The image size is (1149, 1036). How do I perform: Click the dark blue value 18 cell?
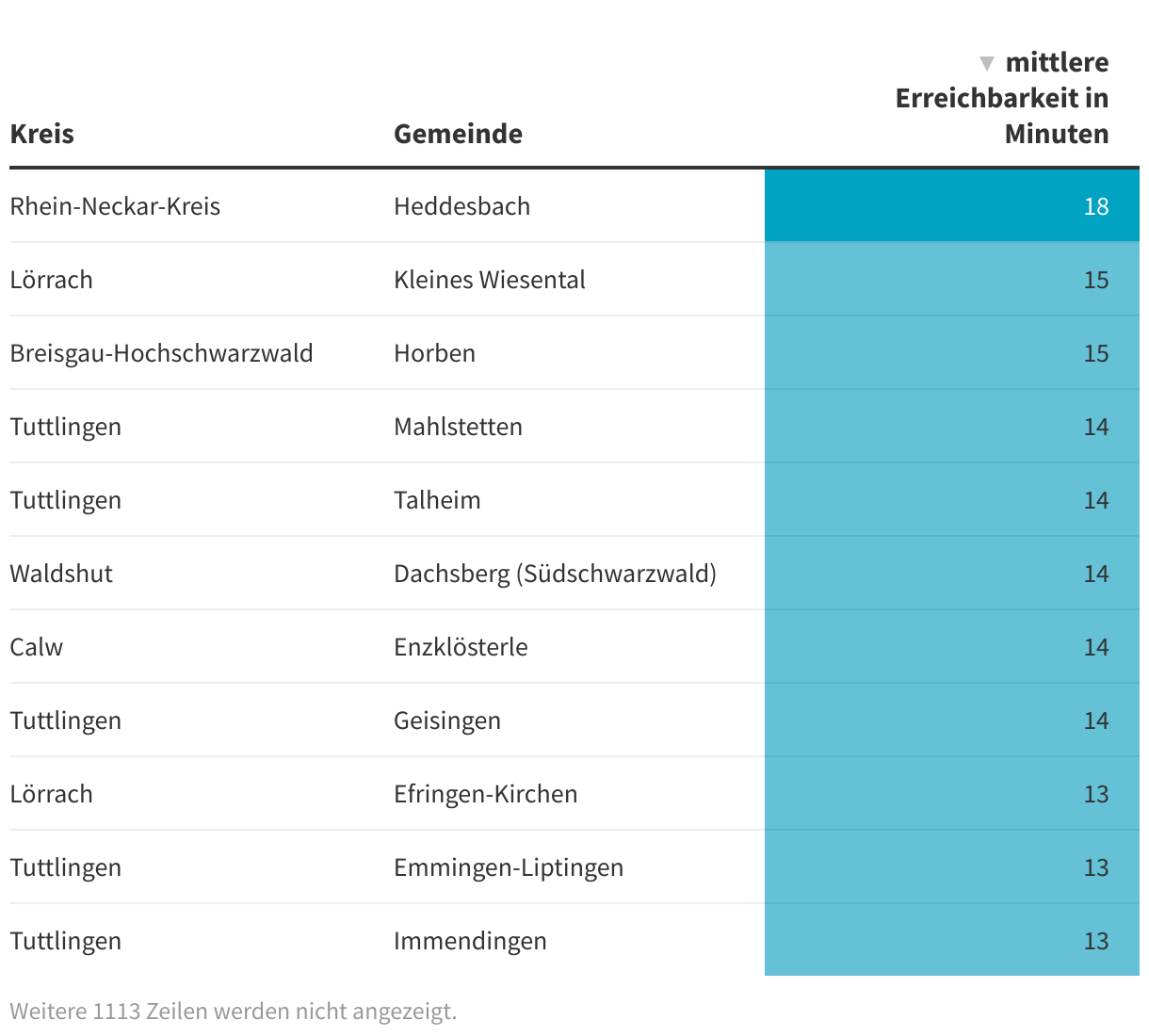pos(951,206)
